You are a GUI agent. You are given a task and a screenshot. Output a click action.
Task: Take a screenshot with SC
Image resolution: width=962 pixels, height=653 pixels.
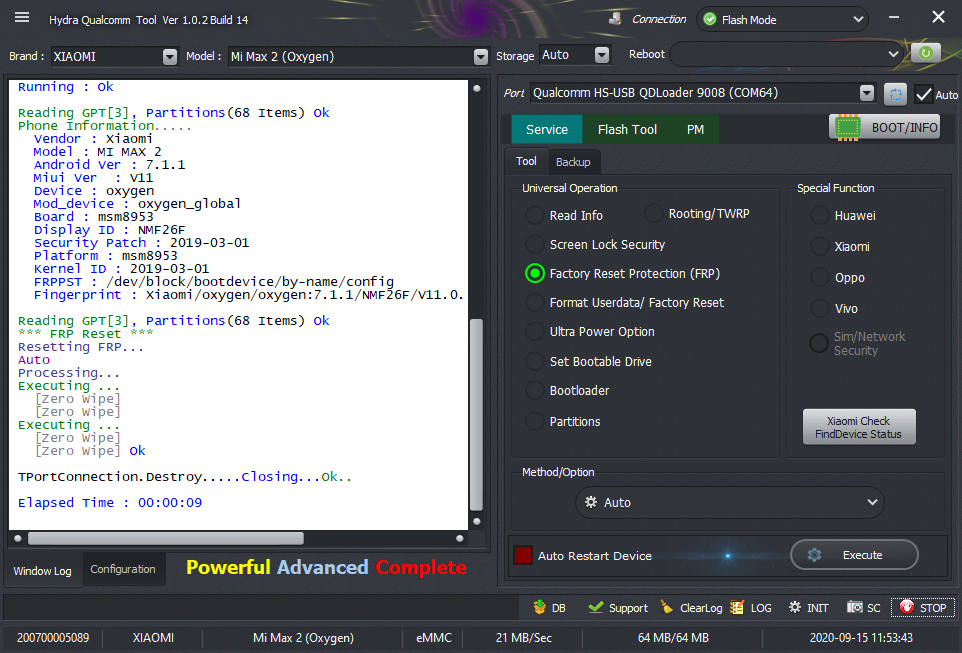tap(864, 608)
